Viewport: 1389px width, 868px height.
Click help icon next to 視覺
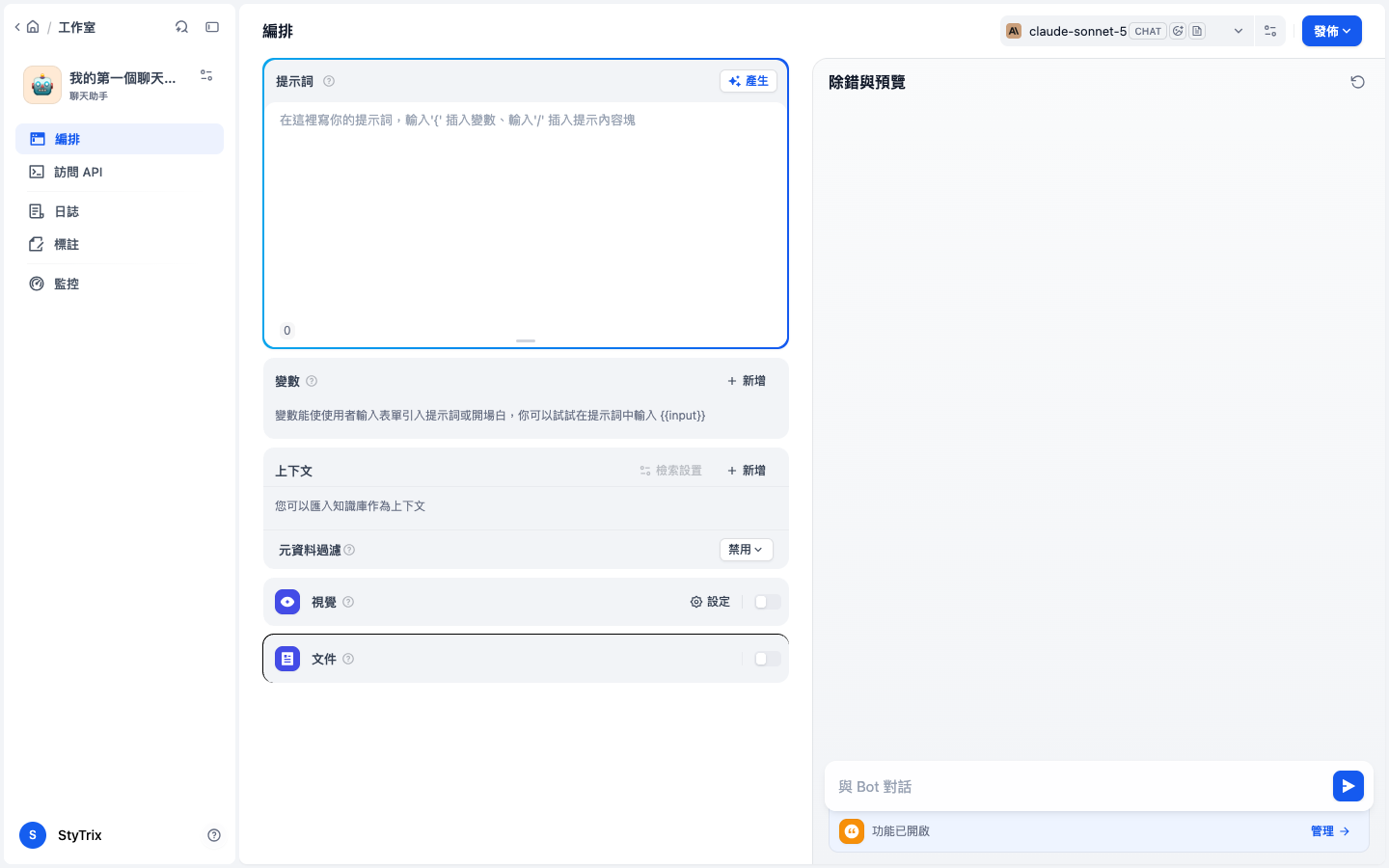coord(348,602)
